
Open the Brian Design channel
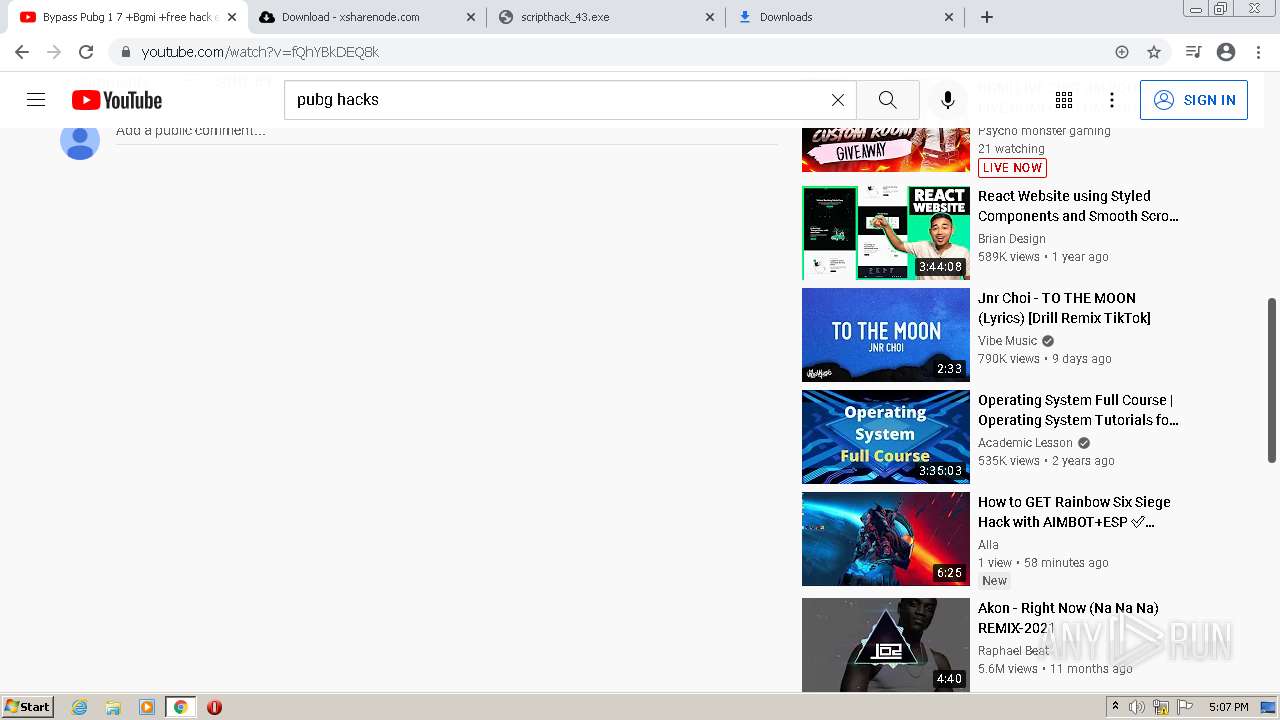[x=1012, y=239]
